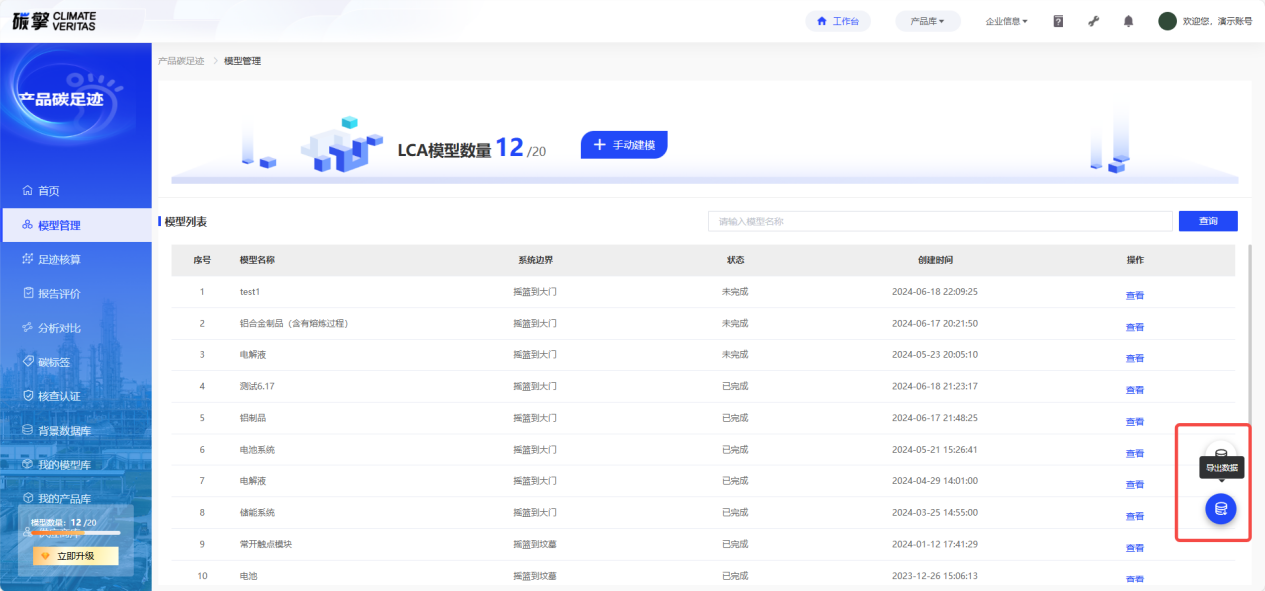This screenshot has width=1265, height=591.
Task: Click the 测试6.17 model name
Action: pyautogui.click(x=257, y=387)
